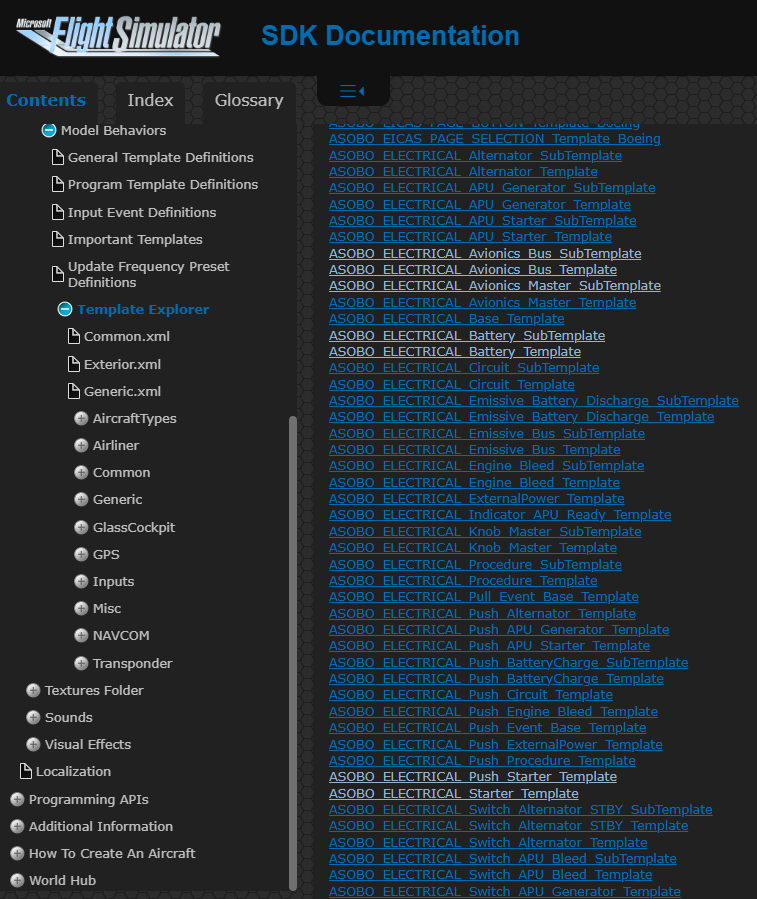Open ASOBO_ELECTRICAL_ExternalPower_Template link

477,498
